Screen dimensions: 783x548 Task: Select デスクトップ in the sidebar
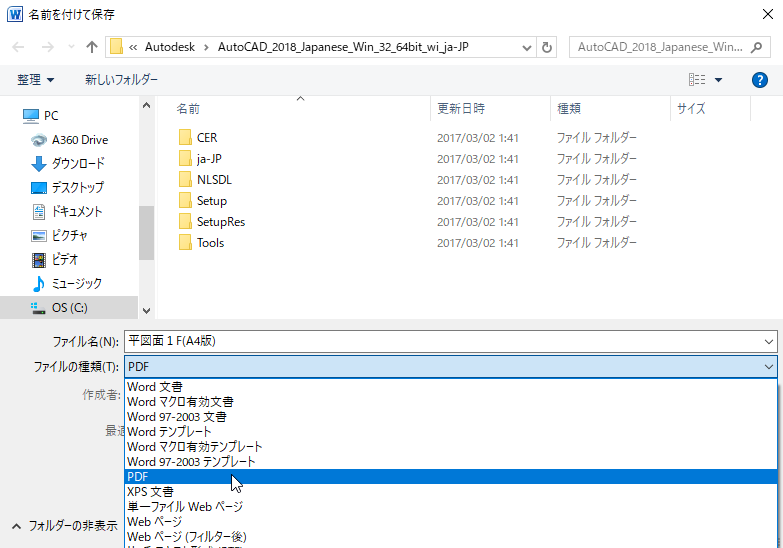click(67, 188)
